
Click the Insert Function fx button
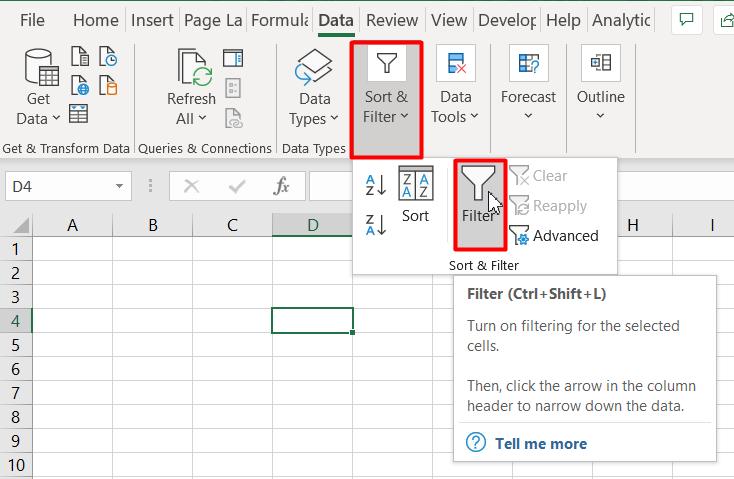tap(282, 186)
